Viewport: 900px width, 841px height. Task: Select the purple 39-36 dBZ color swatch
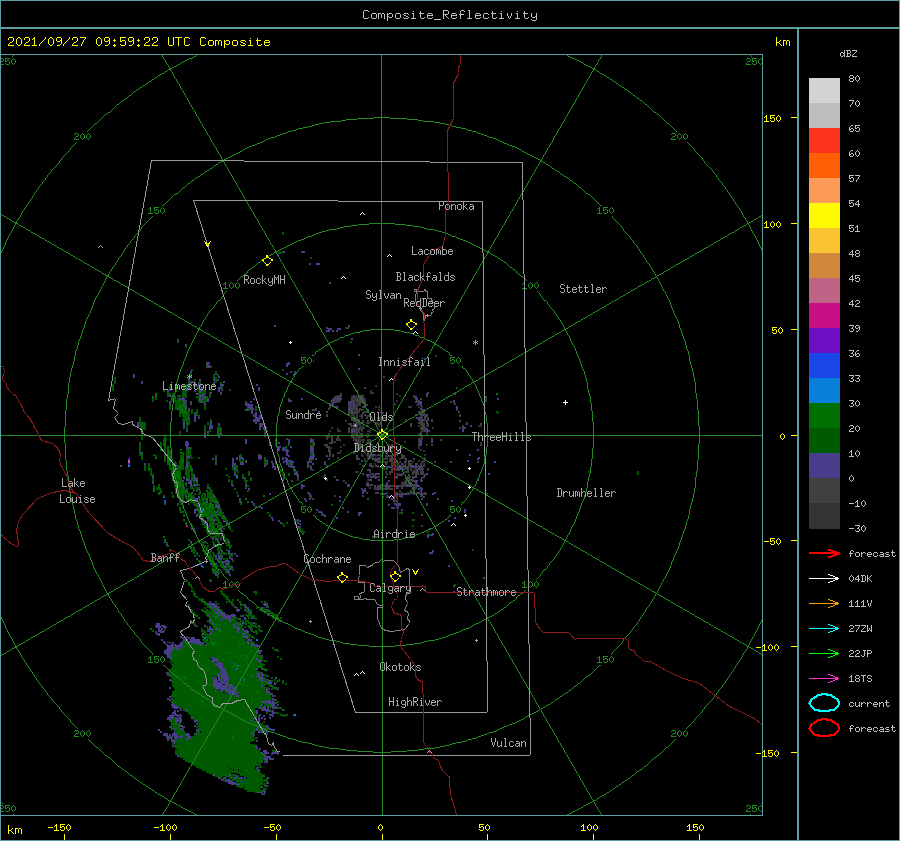(824, 341)
